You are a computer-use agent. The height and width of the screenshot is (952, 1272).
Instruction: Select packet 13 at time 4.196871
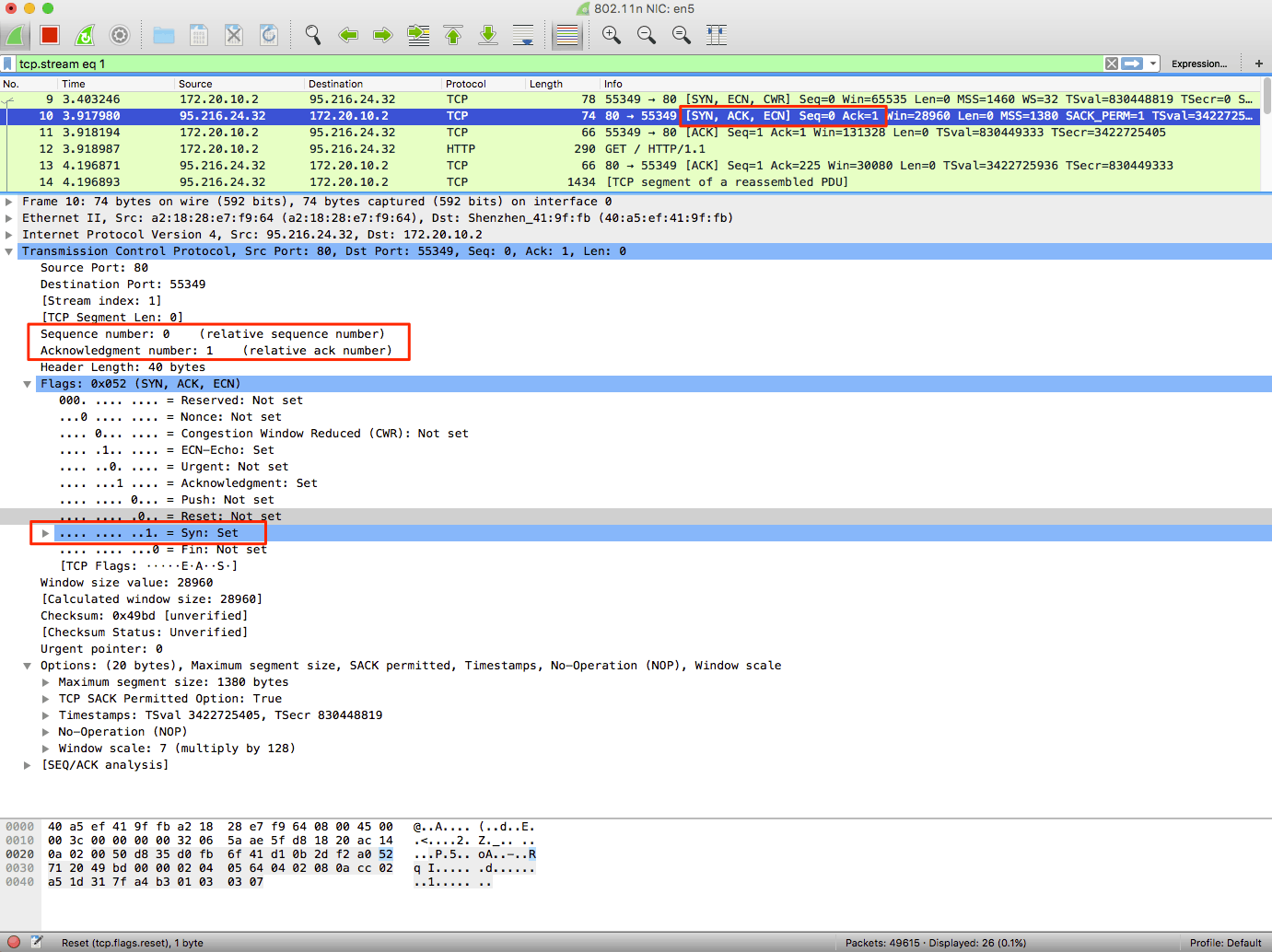pyautogui.click(x=630, y=166)
